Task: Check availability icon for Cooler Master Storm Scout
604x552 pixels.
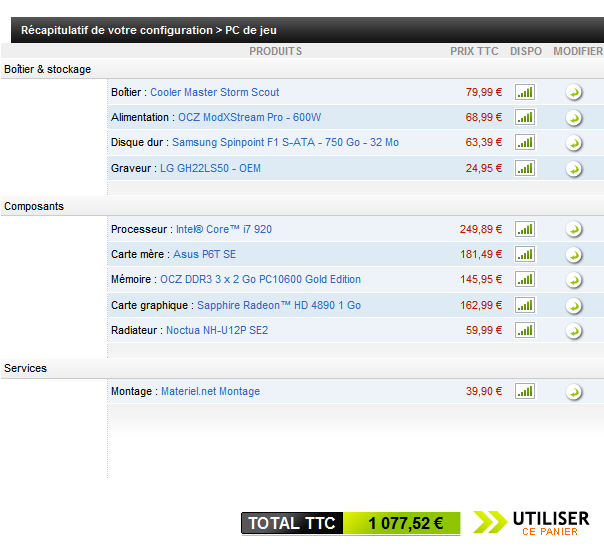Action: [x=525, y=92]
